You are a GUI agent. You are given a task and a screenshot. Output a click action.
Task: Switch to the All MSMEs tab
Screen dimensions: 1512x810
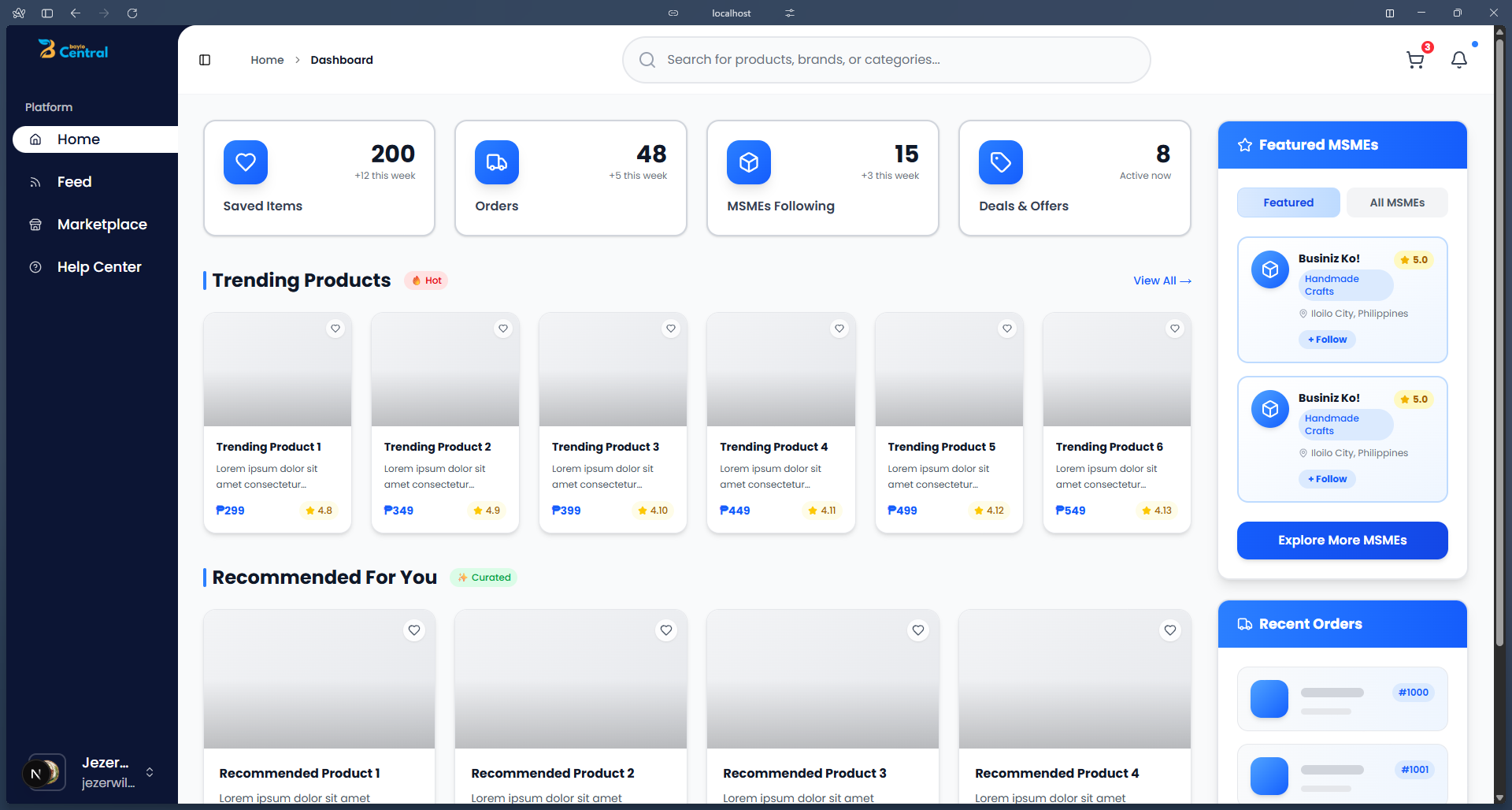(x=1397, y=202)
